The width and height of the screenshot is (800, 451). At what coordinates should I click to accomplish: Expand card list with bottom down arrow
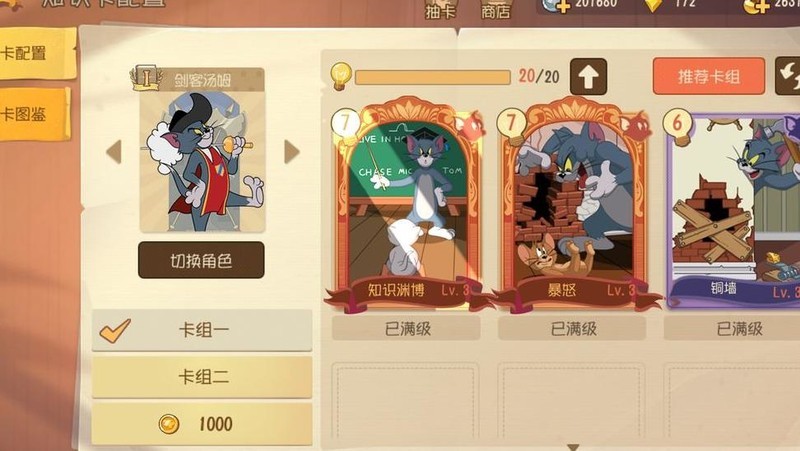click(x=573, y=447)
